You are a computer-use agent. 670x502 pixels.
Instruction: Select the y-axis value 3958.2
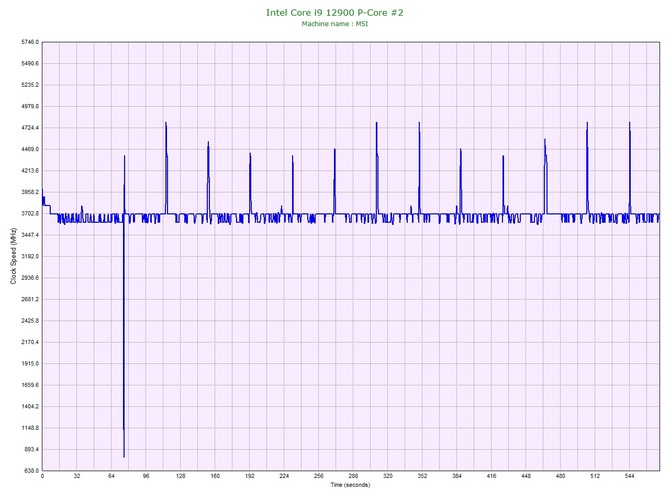click(x=30, y=192)
